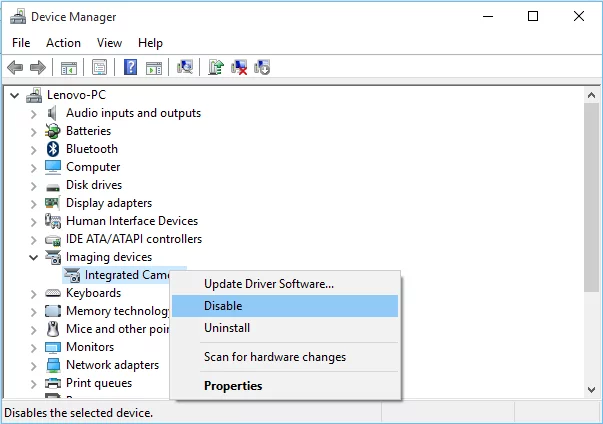Click the Help toolbar icon
Screen dimensions: 603x424
point(130,67)
